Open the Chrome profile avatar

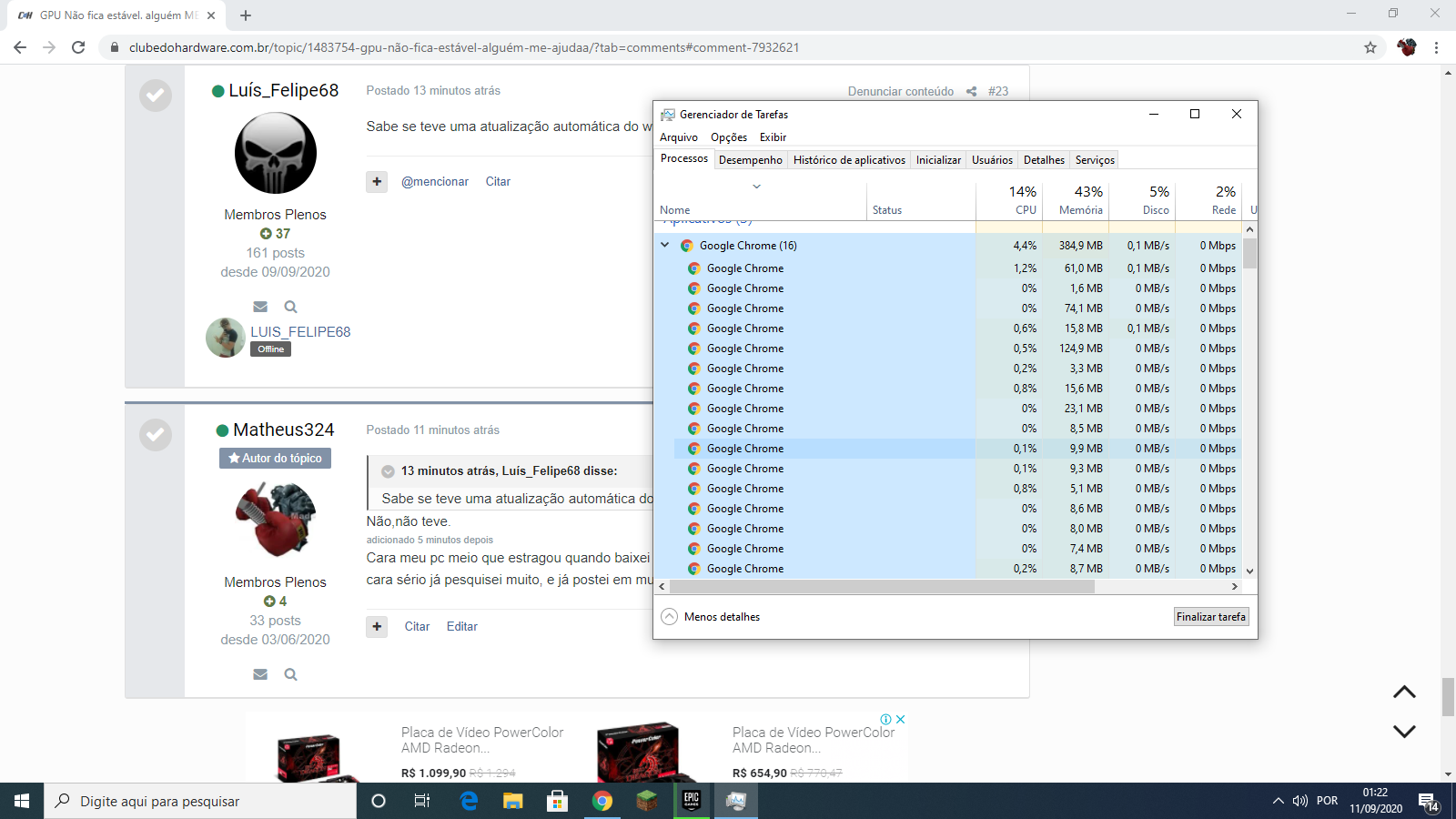(x=1407, y=47)
